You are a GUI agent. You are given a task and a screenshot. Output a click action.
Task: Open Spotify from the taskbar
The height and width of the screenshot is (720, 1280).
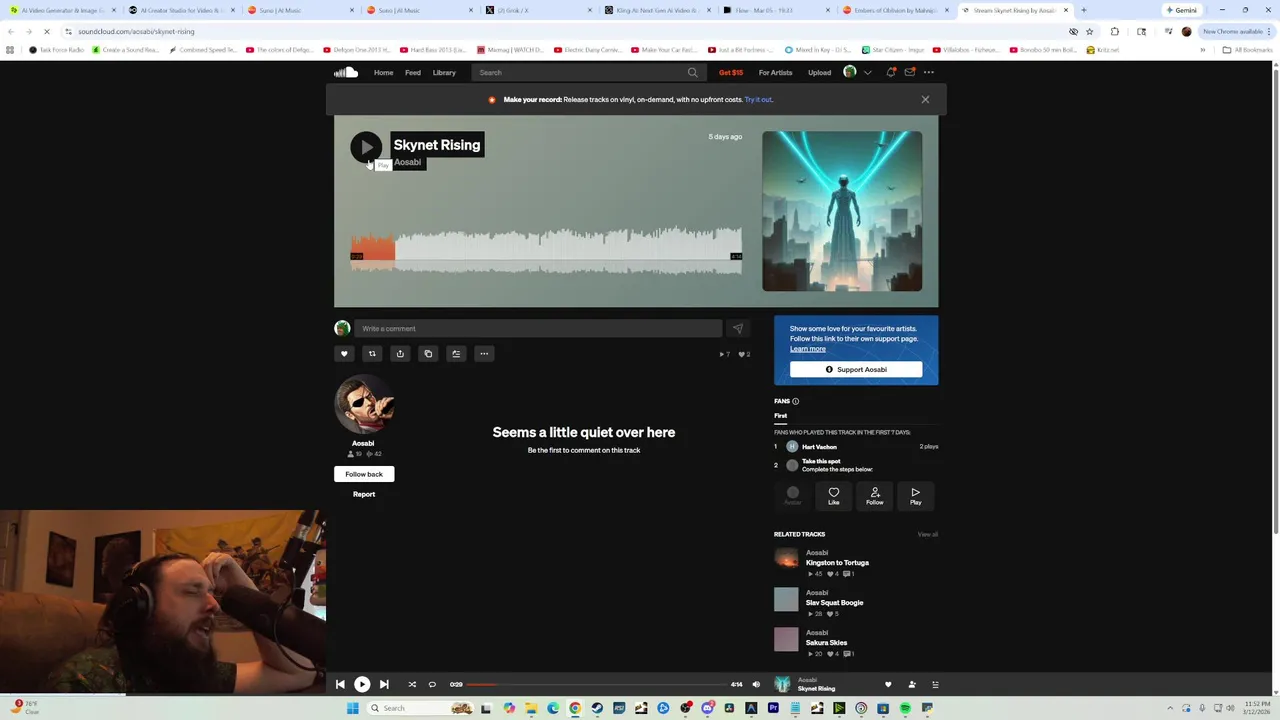905,708
